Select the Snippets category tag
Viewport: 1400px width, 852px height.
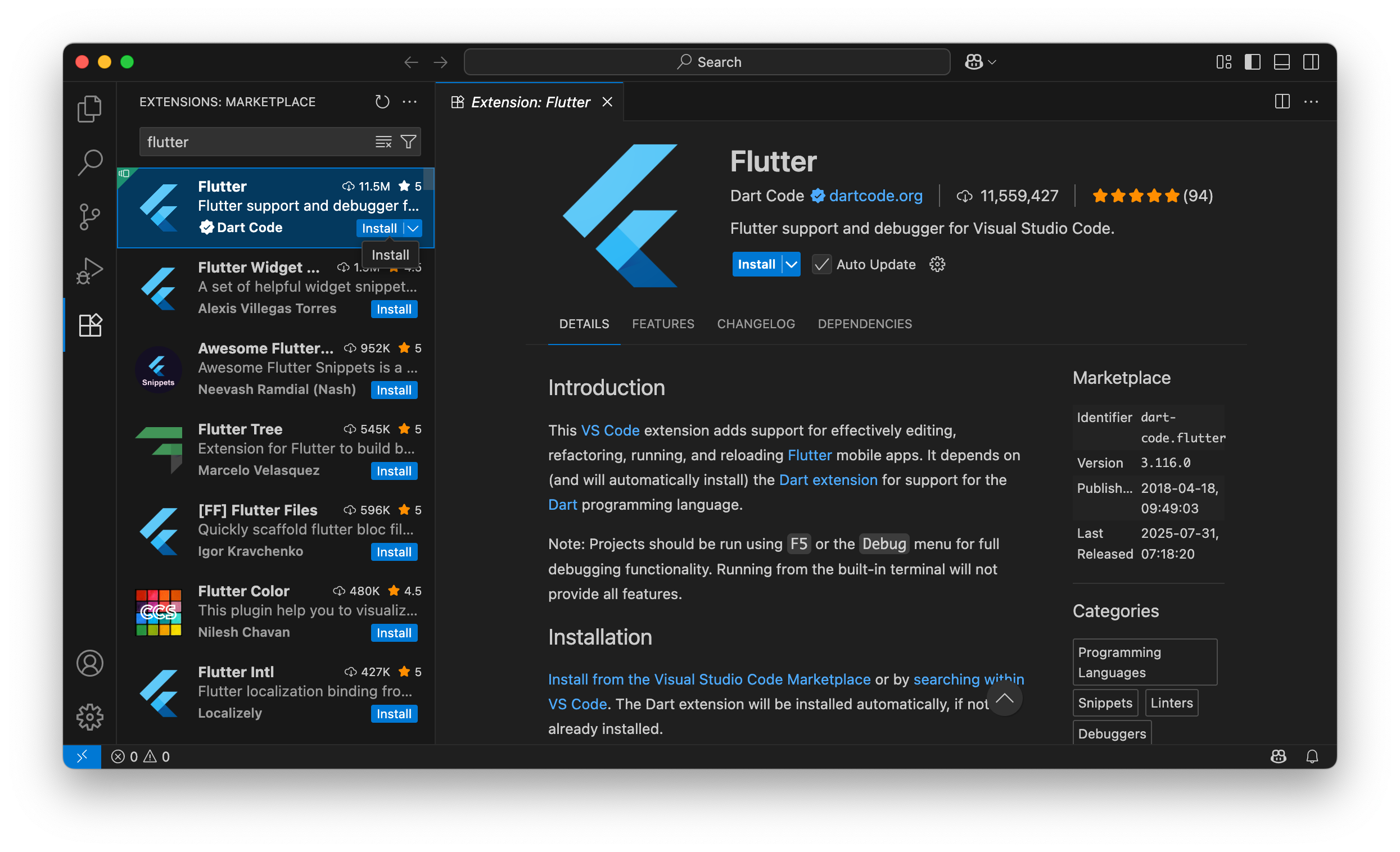click(1105, 703)
